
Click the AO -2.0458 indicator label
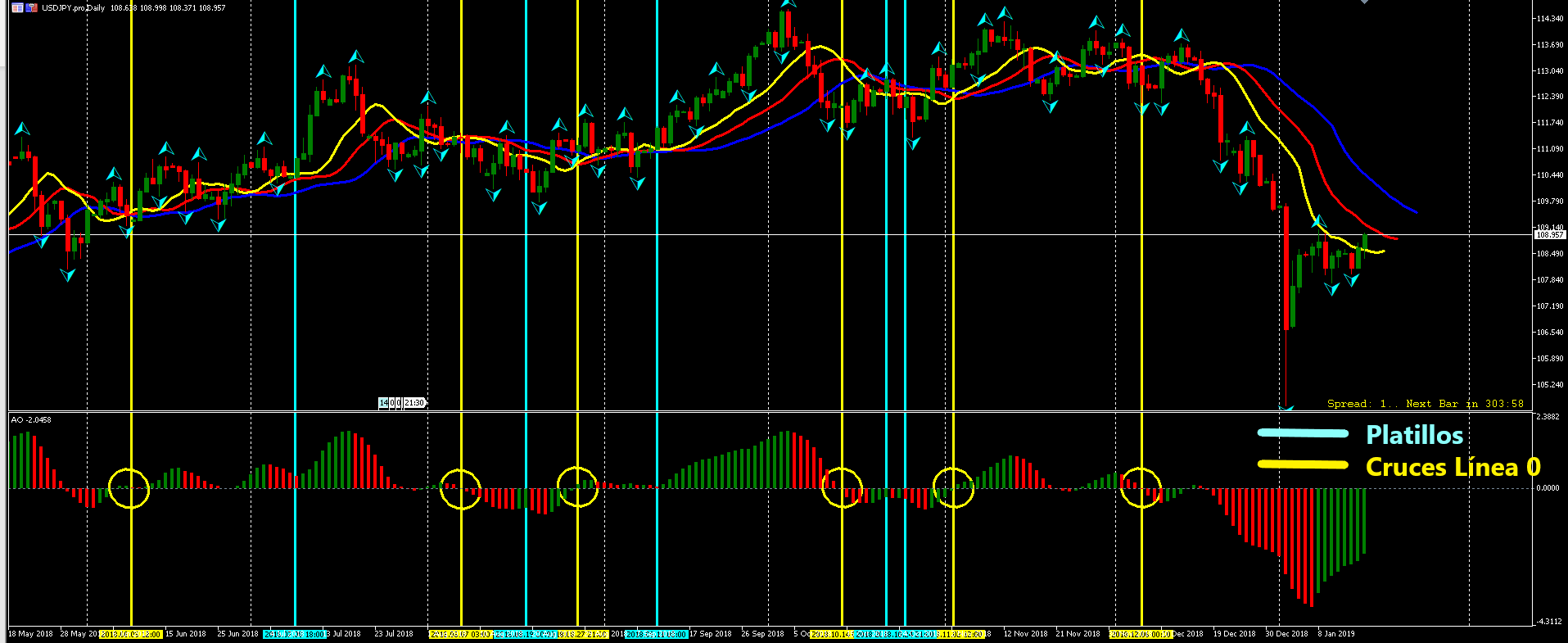pos(31,419)
